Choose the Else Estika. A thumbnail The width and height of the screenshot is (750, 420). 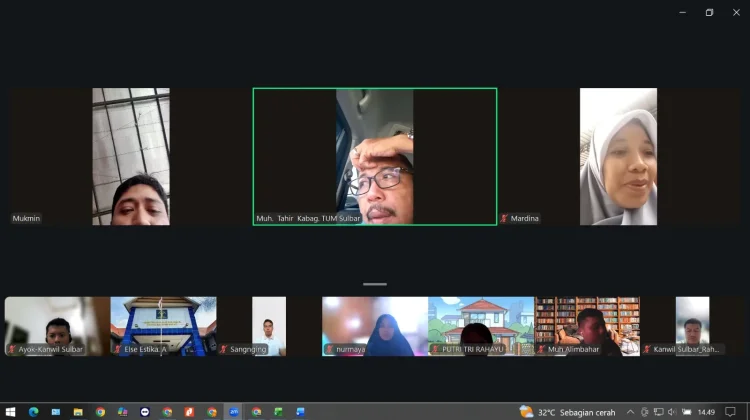(x=163, y=326)
